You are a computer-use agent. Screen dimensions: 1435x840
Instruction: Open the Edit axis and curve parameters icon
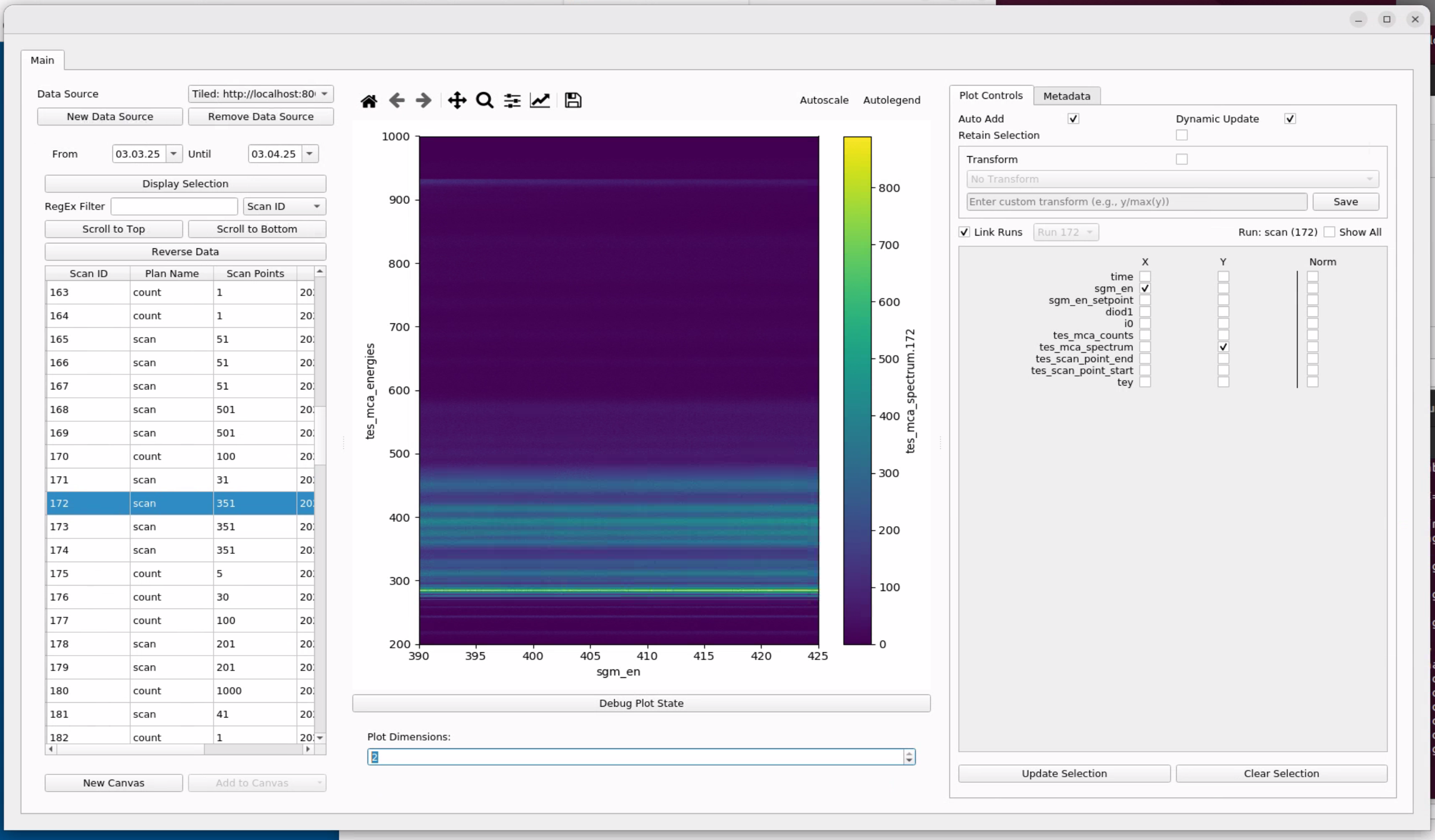[540, 101]
